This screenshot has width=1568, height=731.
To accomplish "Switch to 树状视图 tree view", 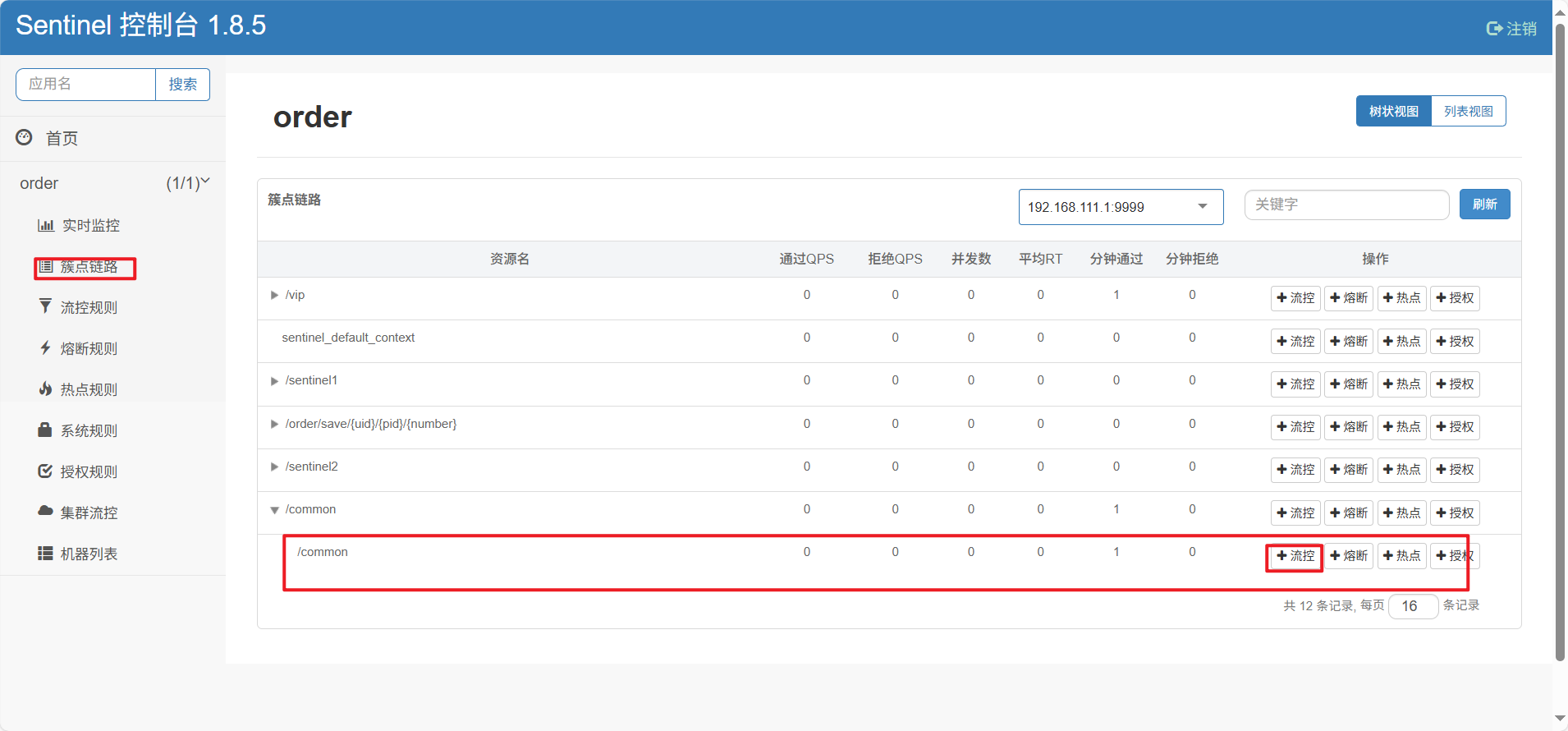I will click(x=1393, y=111).
